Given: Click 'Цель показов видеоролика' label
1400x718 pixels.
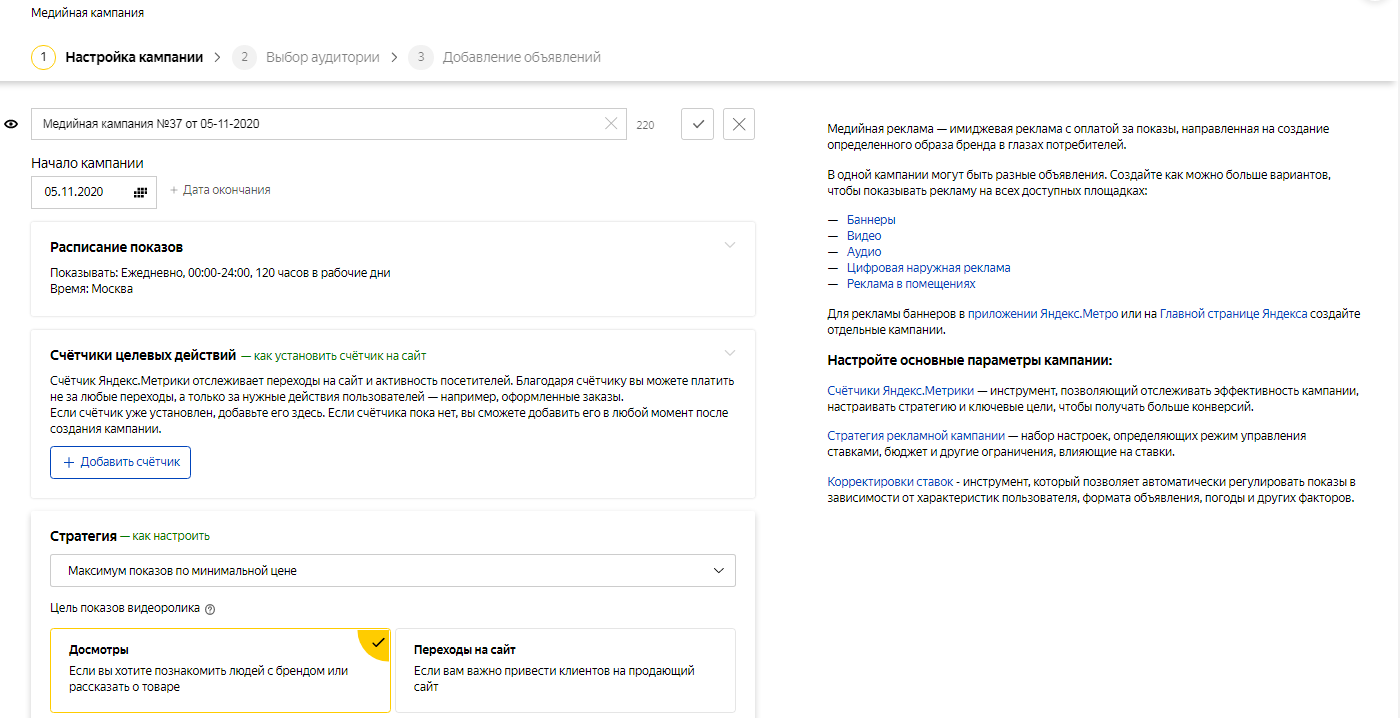Looking at the screenshot, I should (125, 608).
